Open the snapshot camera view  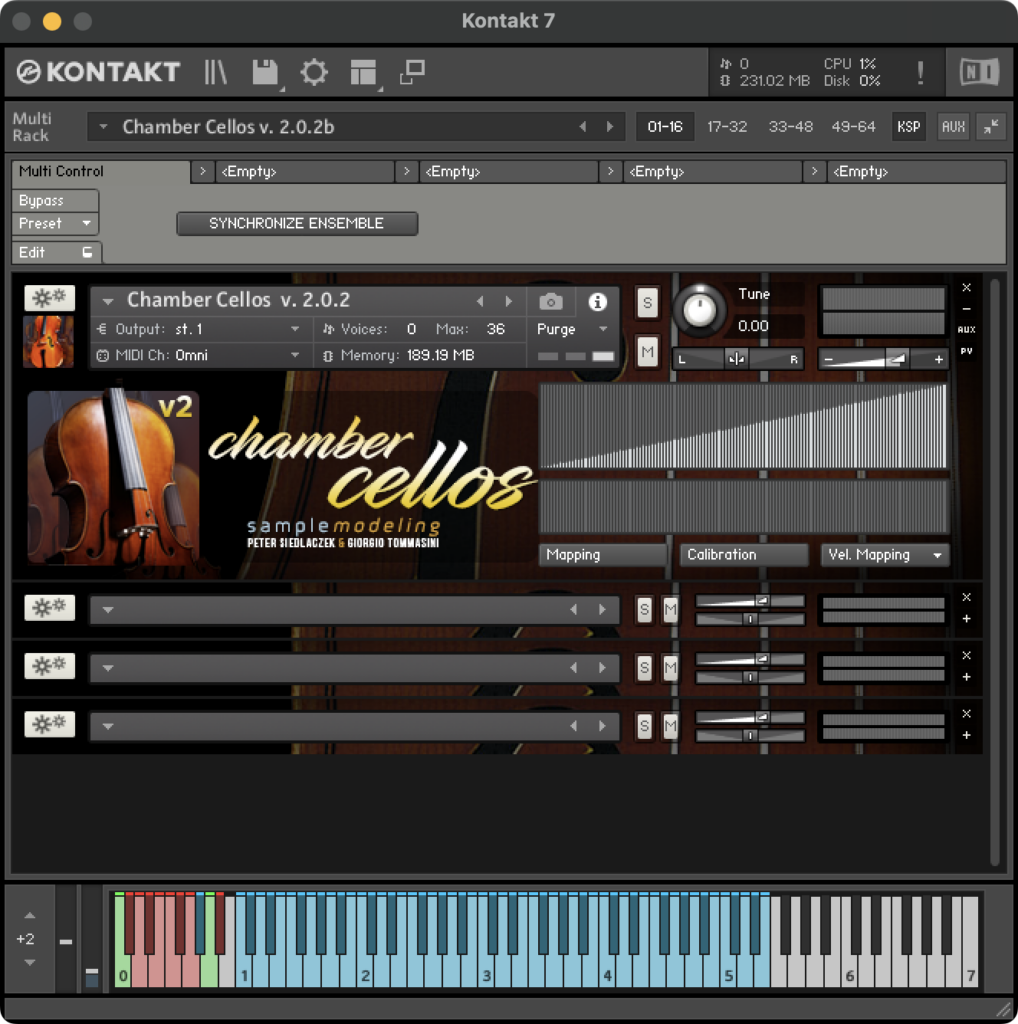(x=550, y=302)
